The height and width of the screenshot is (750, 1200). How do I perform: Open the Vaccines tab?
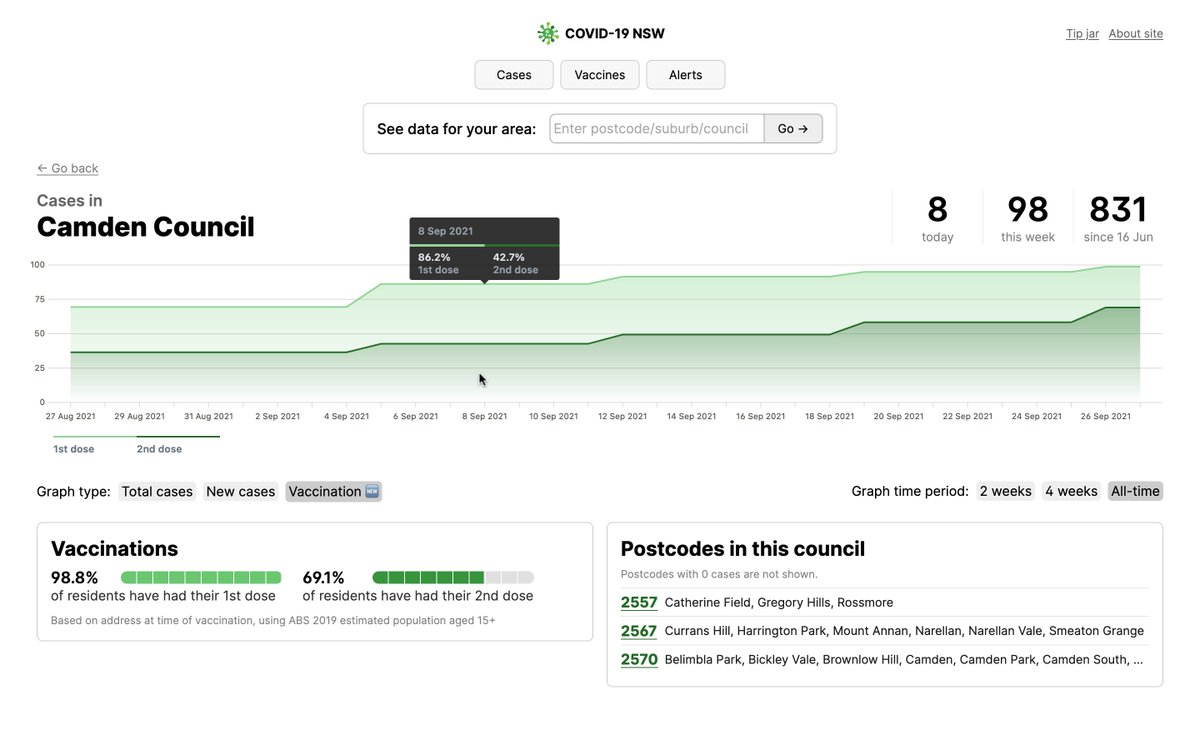600,75
